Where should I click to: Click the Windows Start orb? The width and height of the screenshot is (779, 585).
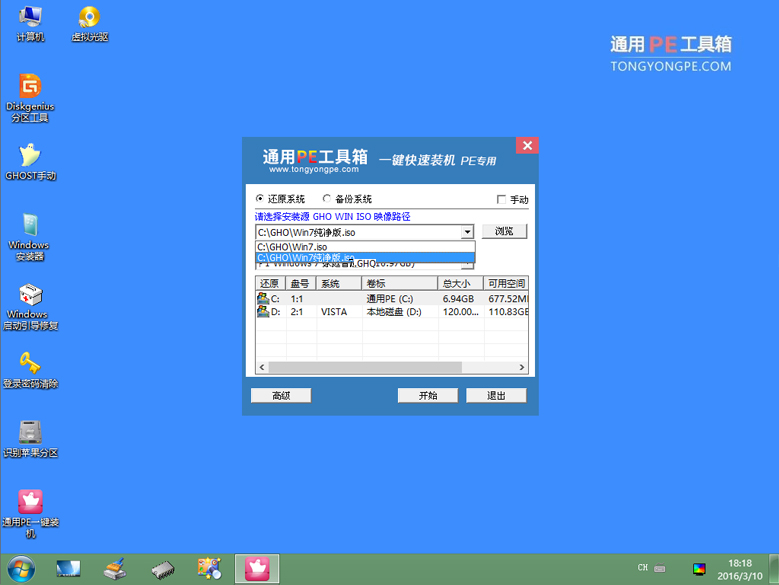pyautogui.click(x=20, y=569)
